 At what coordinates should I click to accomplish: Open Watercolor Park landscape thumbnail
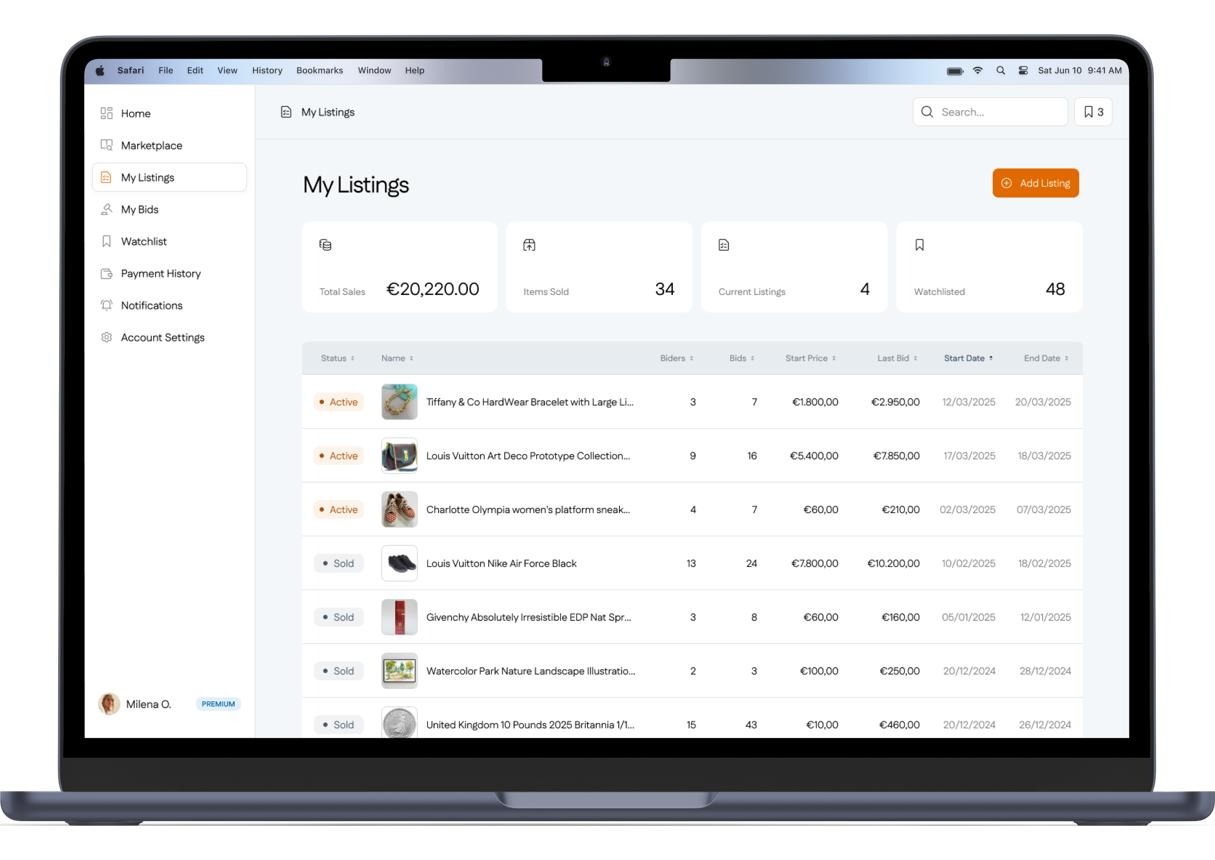(x=399, y=671)
